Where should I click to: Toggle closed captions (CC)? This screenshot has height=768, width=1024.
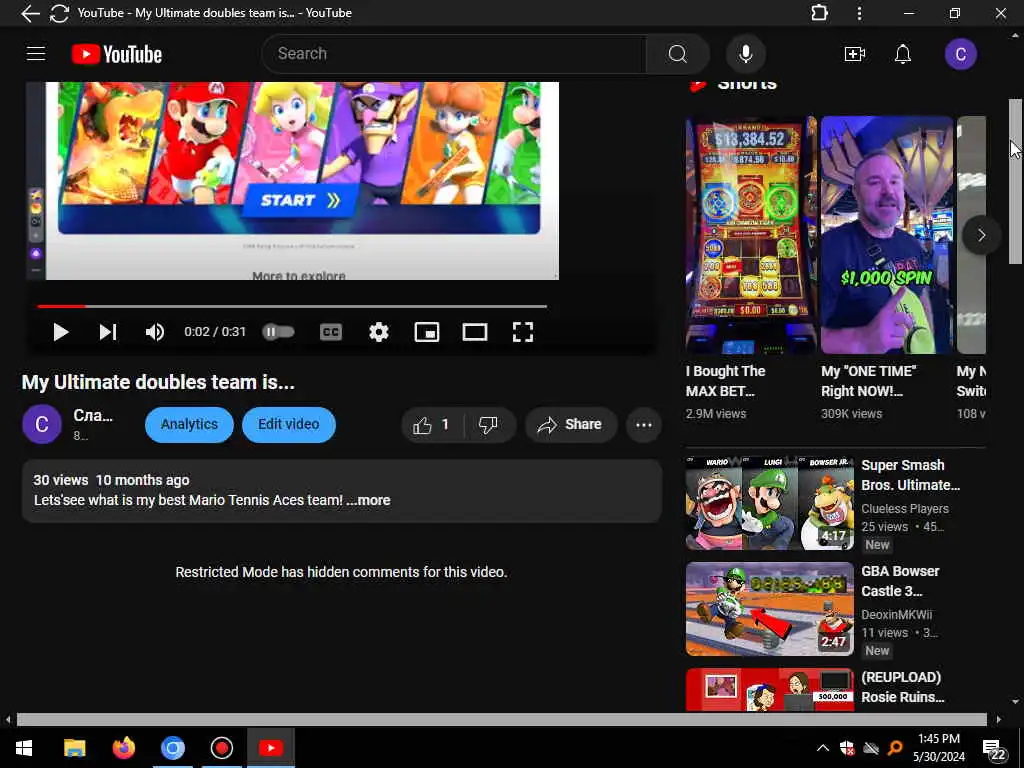tap(331, 332)
